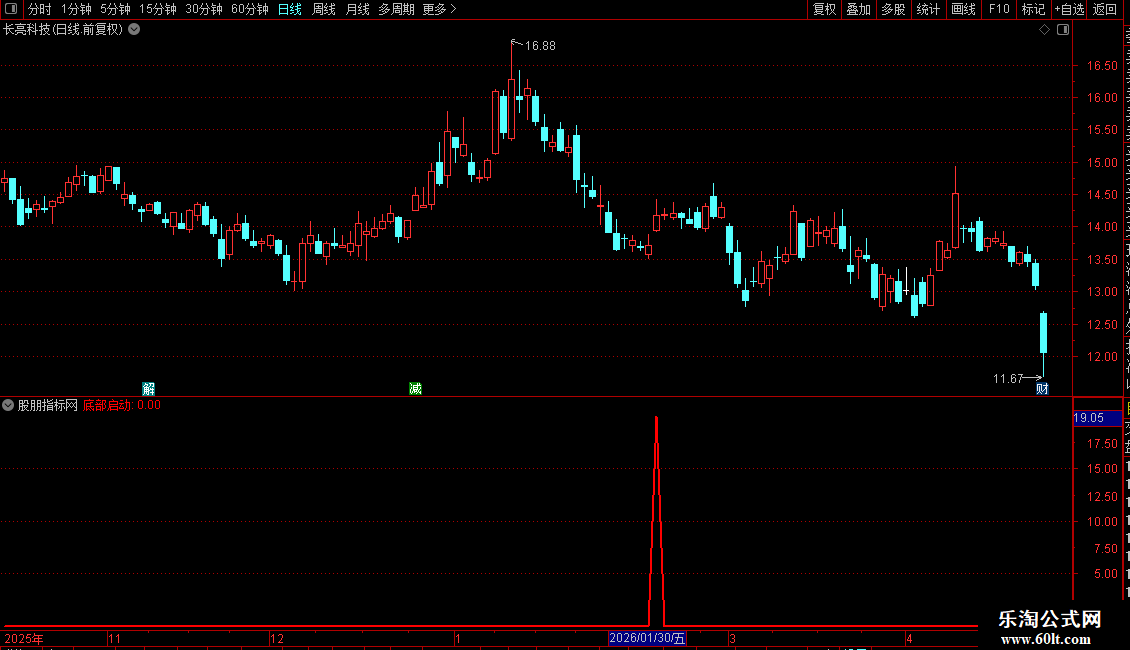Click the month 11 timeline label
Image resolution: width=1130 pixels, height=650 pixels.
pyautogui.click(x=114, y=638)
